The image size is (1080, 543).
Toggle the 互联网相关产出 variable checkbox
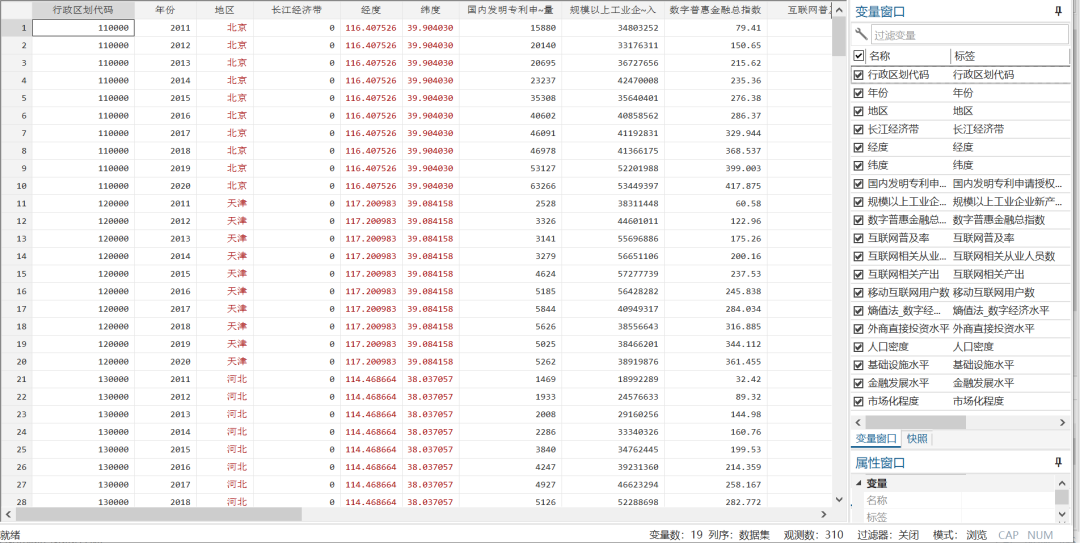click(x=858, y=274)
